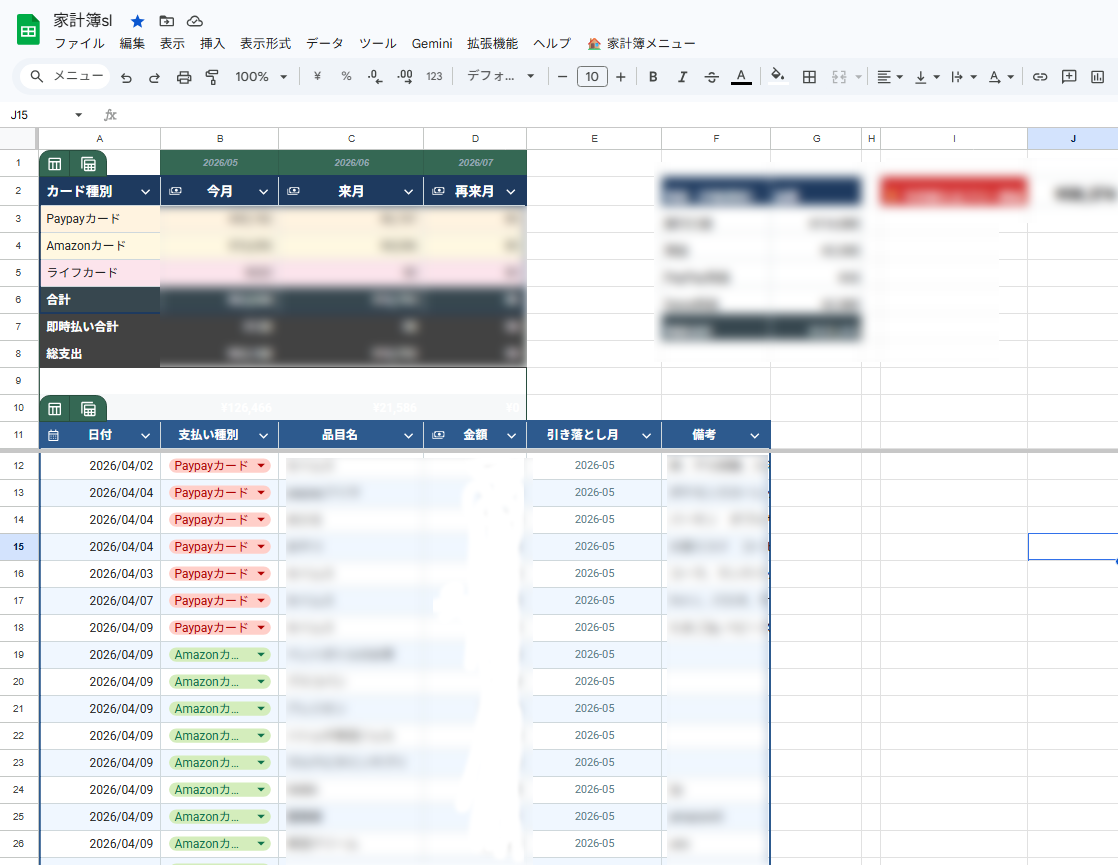
Task: Click the メニュー search box
Action: (x=66, y=76)
